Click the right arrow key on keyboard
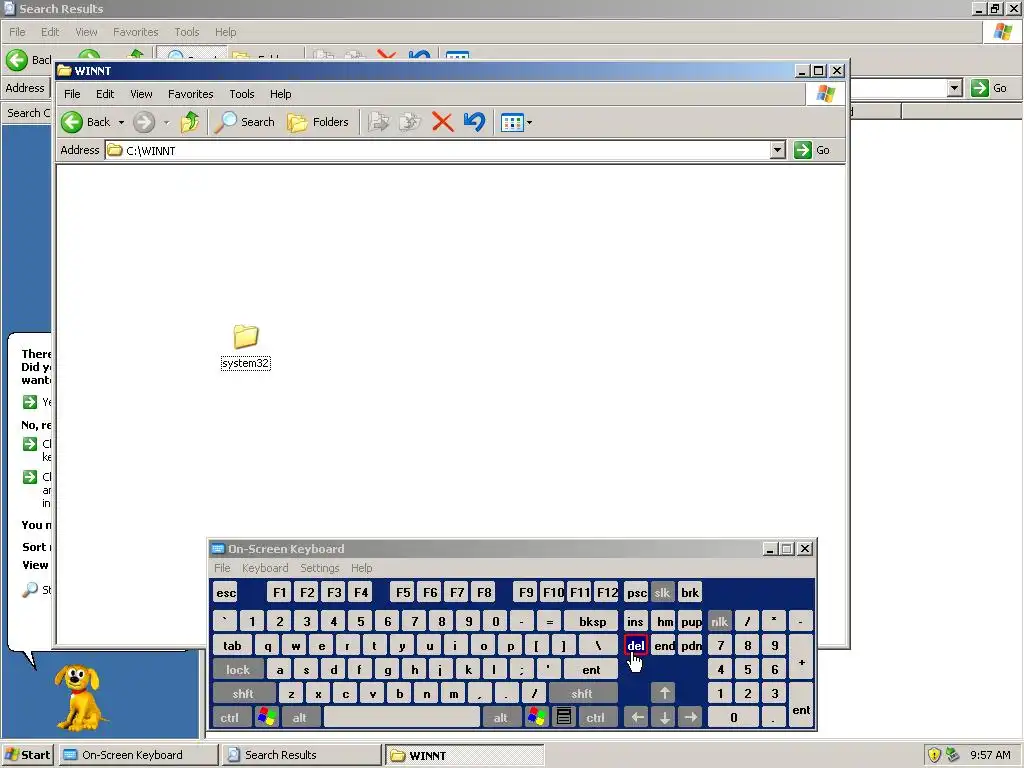 coord(690,717)
